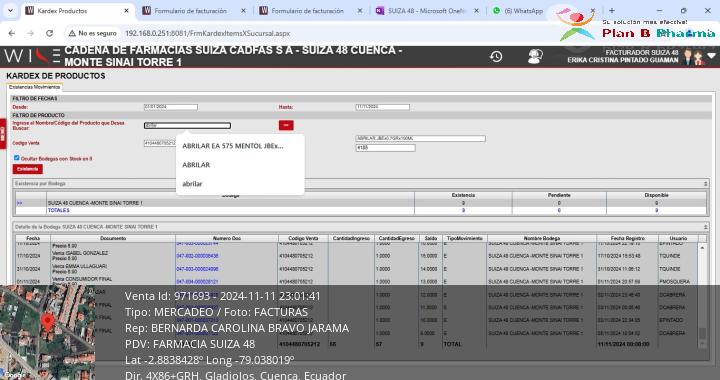Screen dimensions: 720x380
Task: Close the Kardex Productos tab
Action: (126, 11)
